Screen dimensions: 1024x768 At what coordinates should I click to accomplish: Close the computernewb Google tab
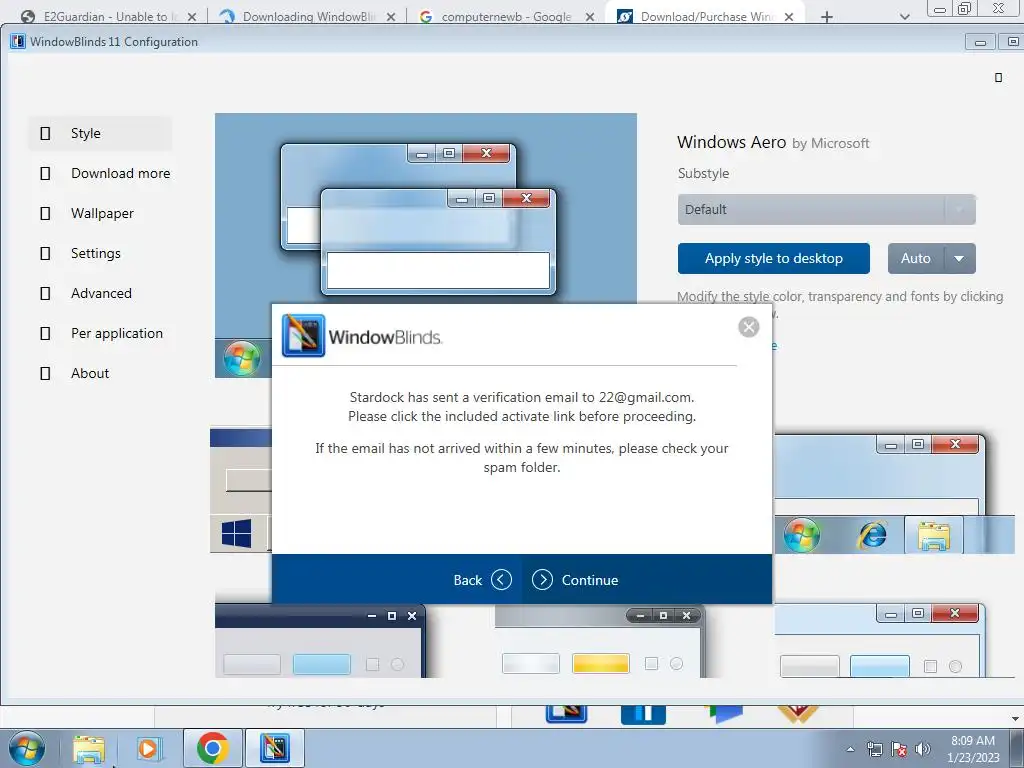point(590,17)
